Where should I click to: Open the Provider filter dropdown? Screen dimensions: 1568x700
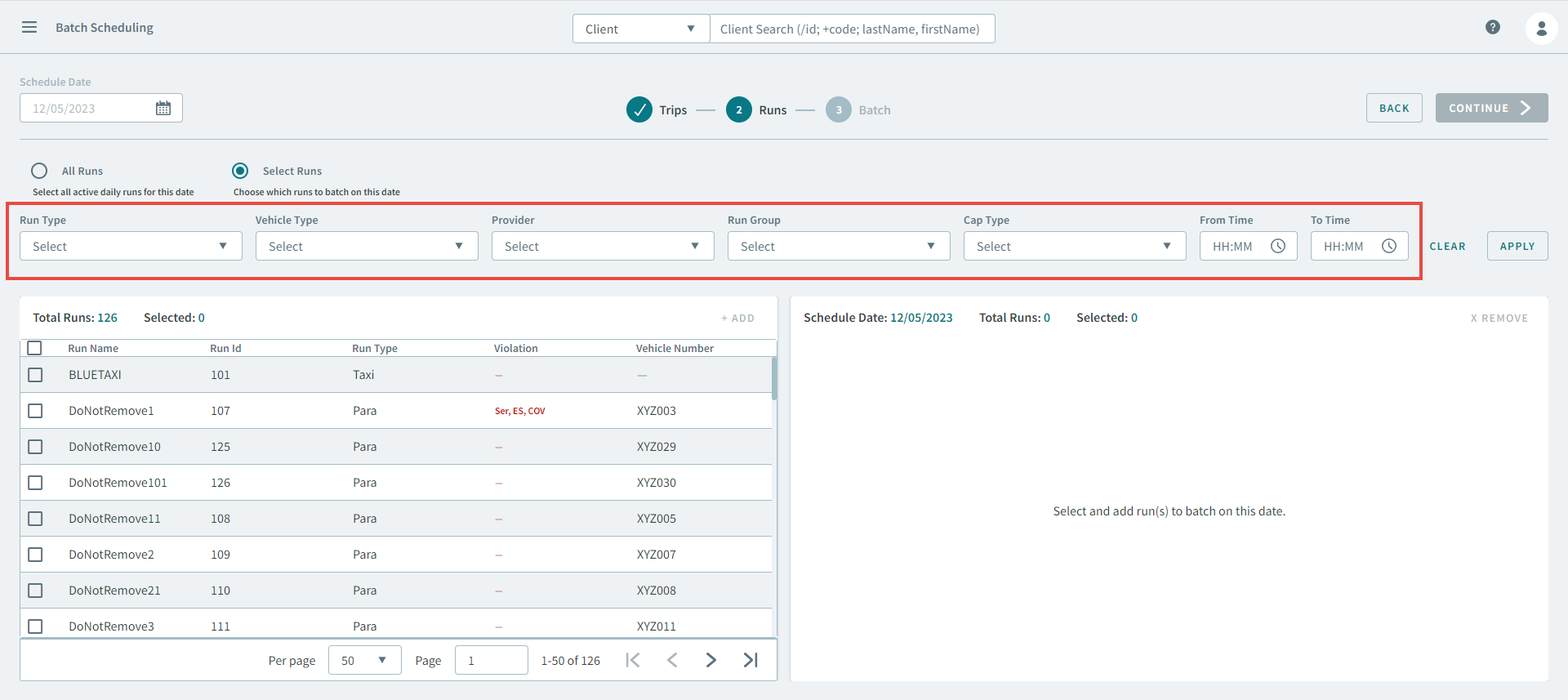(x=603, y=246)
